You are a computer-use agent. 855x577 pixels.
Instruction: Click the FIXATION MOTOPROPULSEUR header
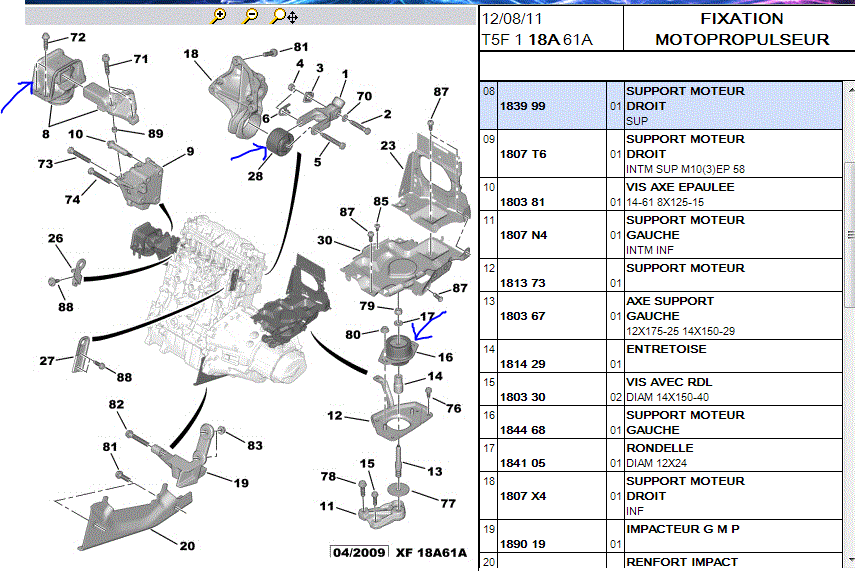click(741, 29)
